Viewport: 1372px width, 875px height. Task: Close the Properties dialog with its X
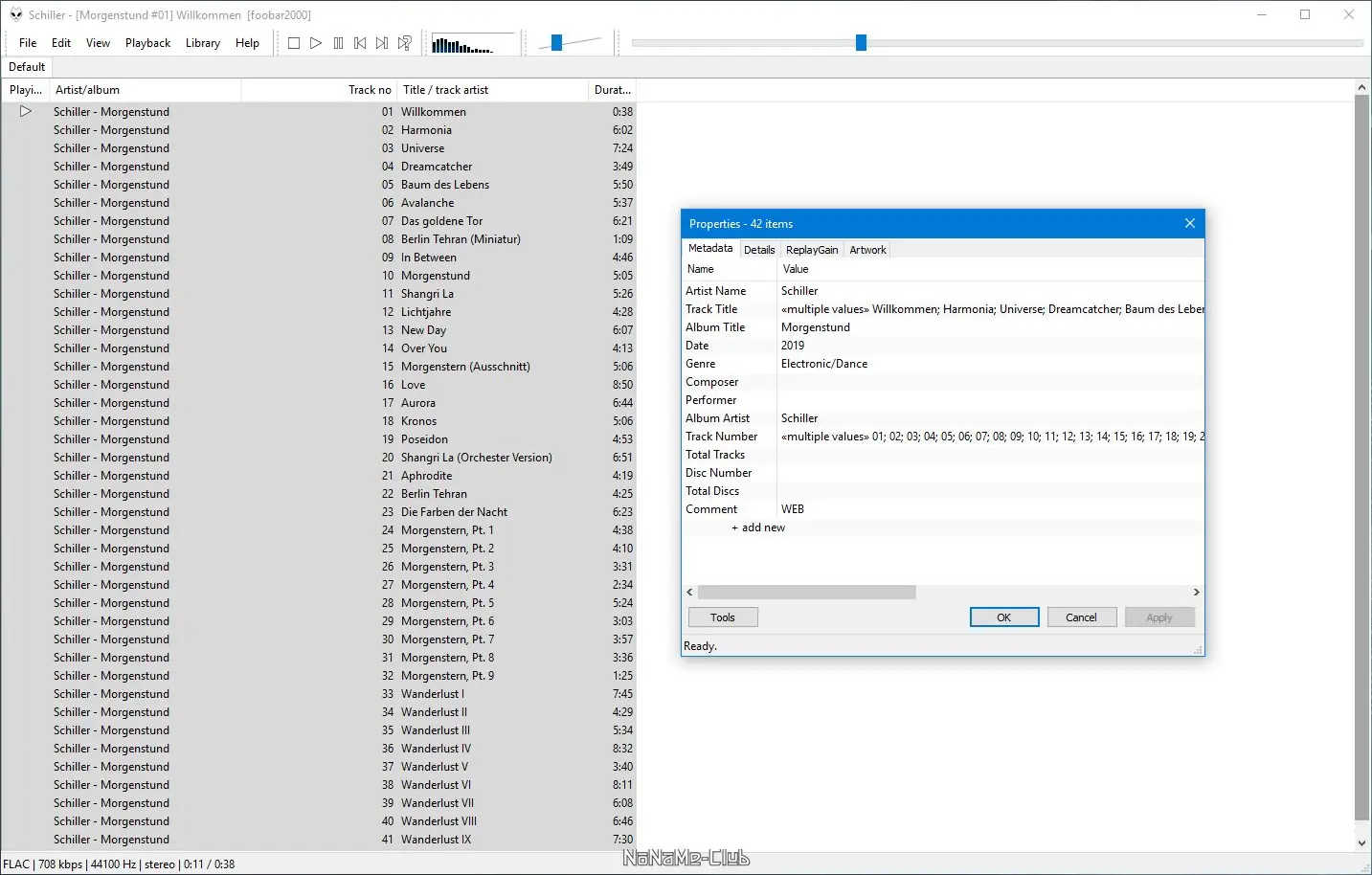1190,223
